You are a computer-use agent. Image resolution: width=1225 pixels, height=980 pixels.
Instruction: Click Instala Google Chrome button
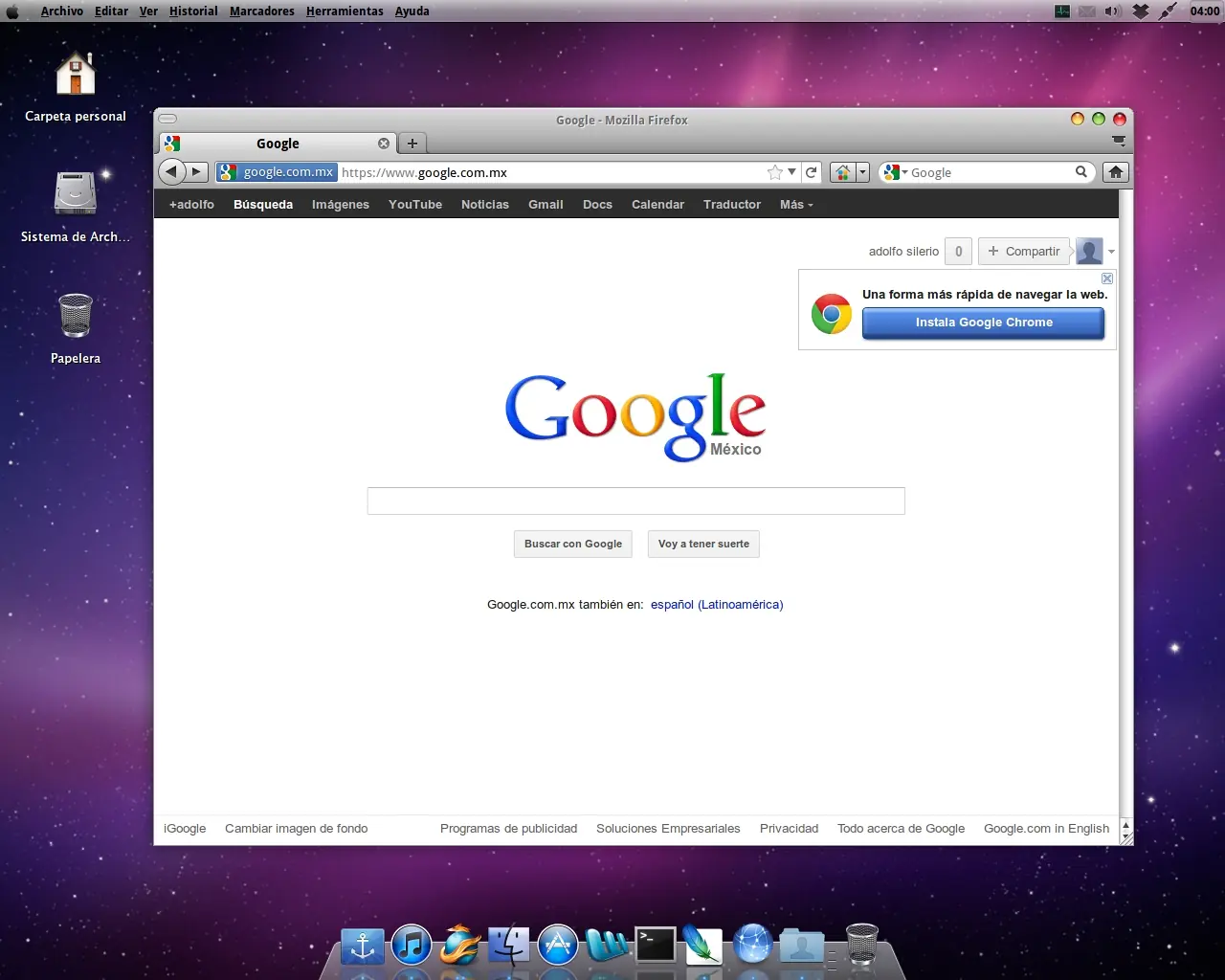pyautogui.click(x=984, y=323)
